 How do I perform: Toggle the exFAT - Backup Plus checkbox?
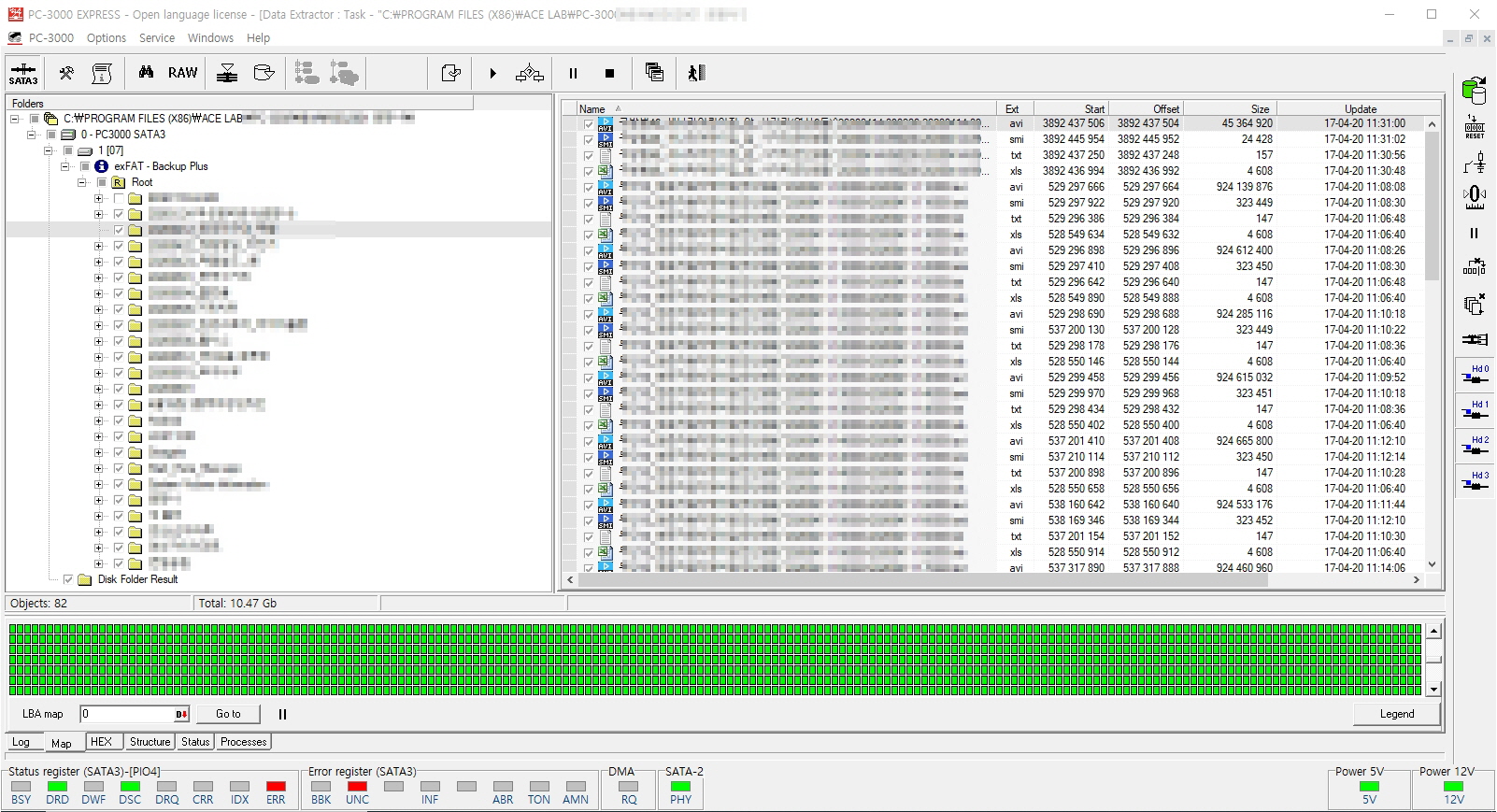pyautogui.click(x=85, y=166)
